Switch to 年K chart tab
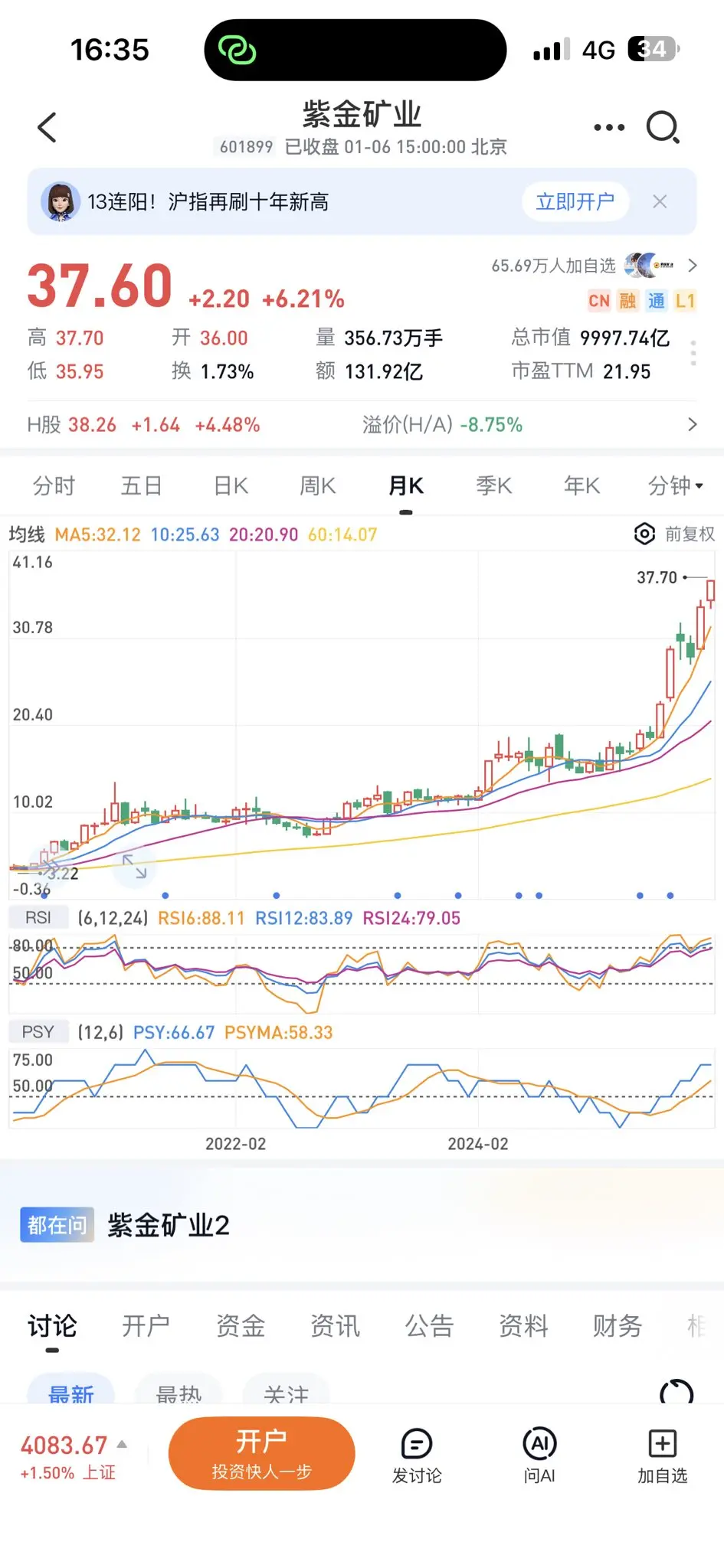The width and height of the screenshot is (724, 1568). [582, 485]
